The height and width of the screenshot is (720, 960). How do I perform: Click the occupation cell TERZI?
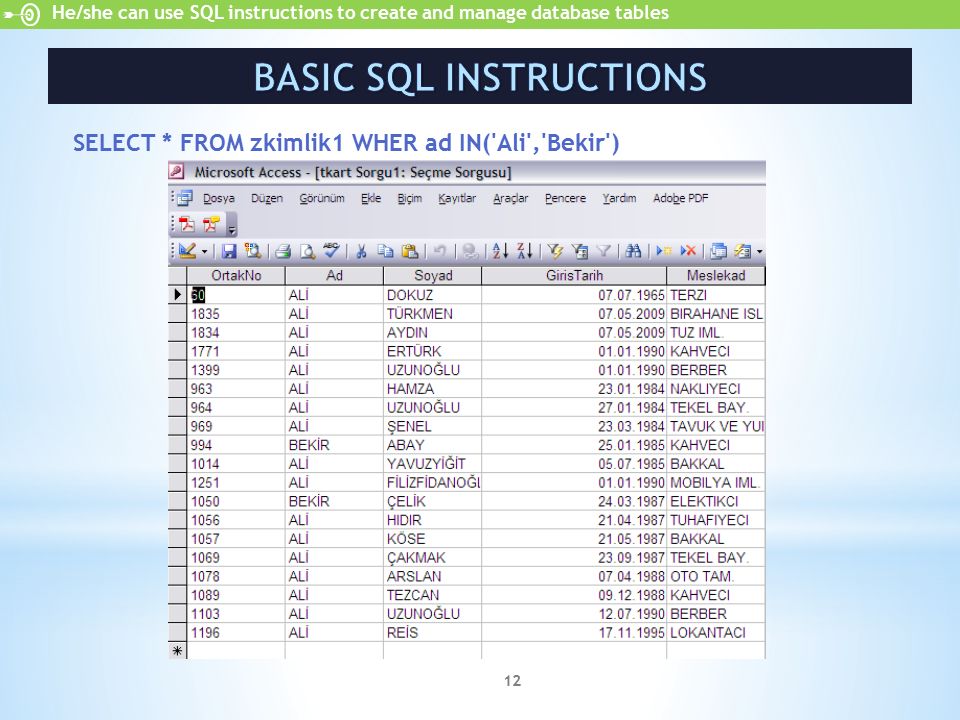coord(716,294)
